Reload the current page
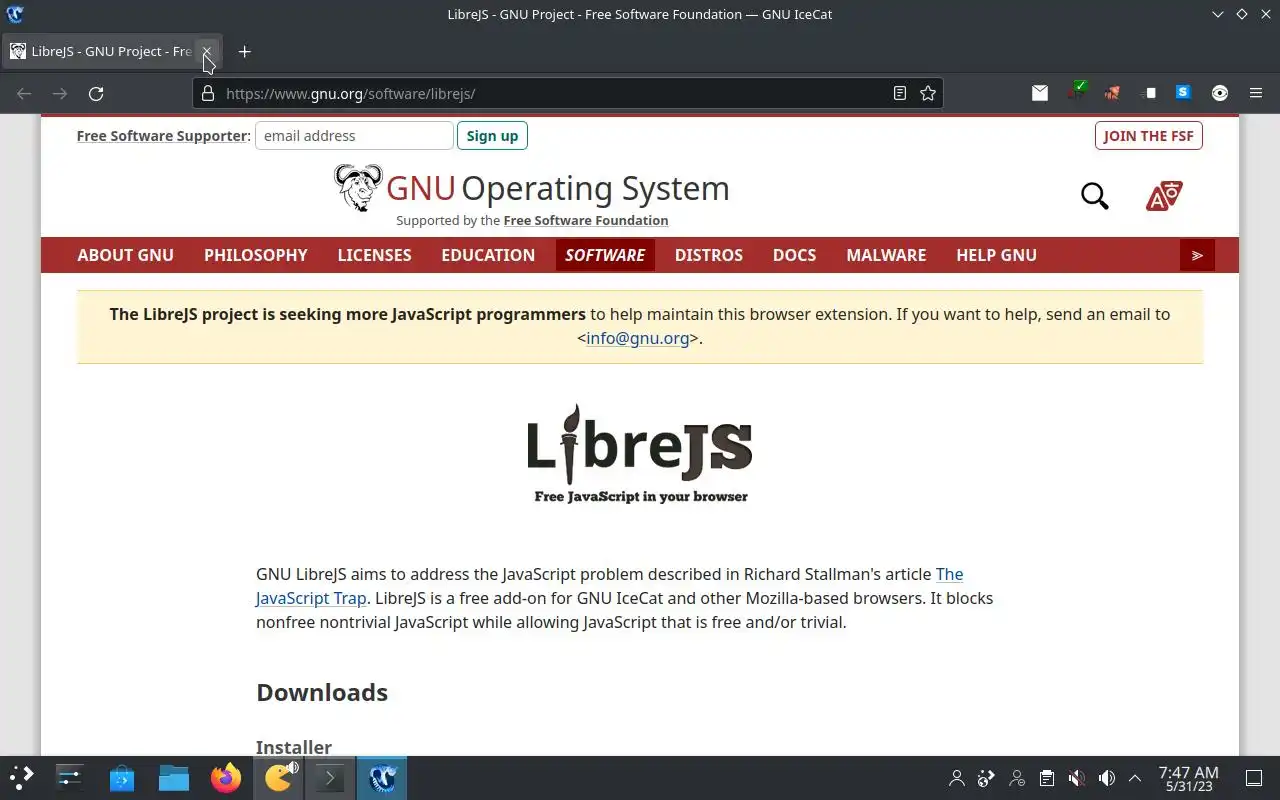Screen dimensions: 1280x800 [x=96, y=93]
